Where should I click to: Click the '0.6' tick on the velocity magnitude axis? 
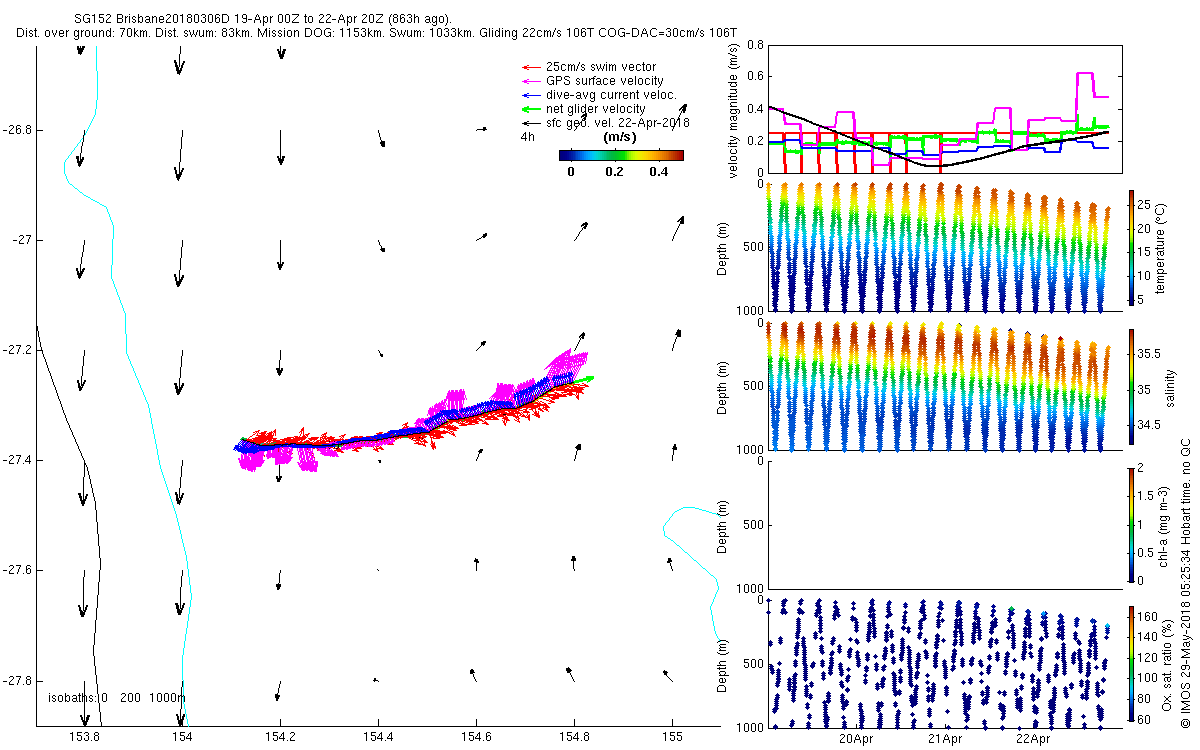point(755,77)
